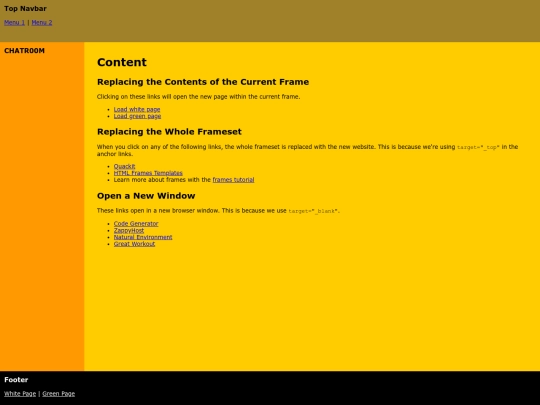Click the CHATROOM sidebar heading
540x405 pixels.
pyautogui.click(x=24, y=51)
